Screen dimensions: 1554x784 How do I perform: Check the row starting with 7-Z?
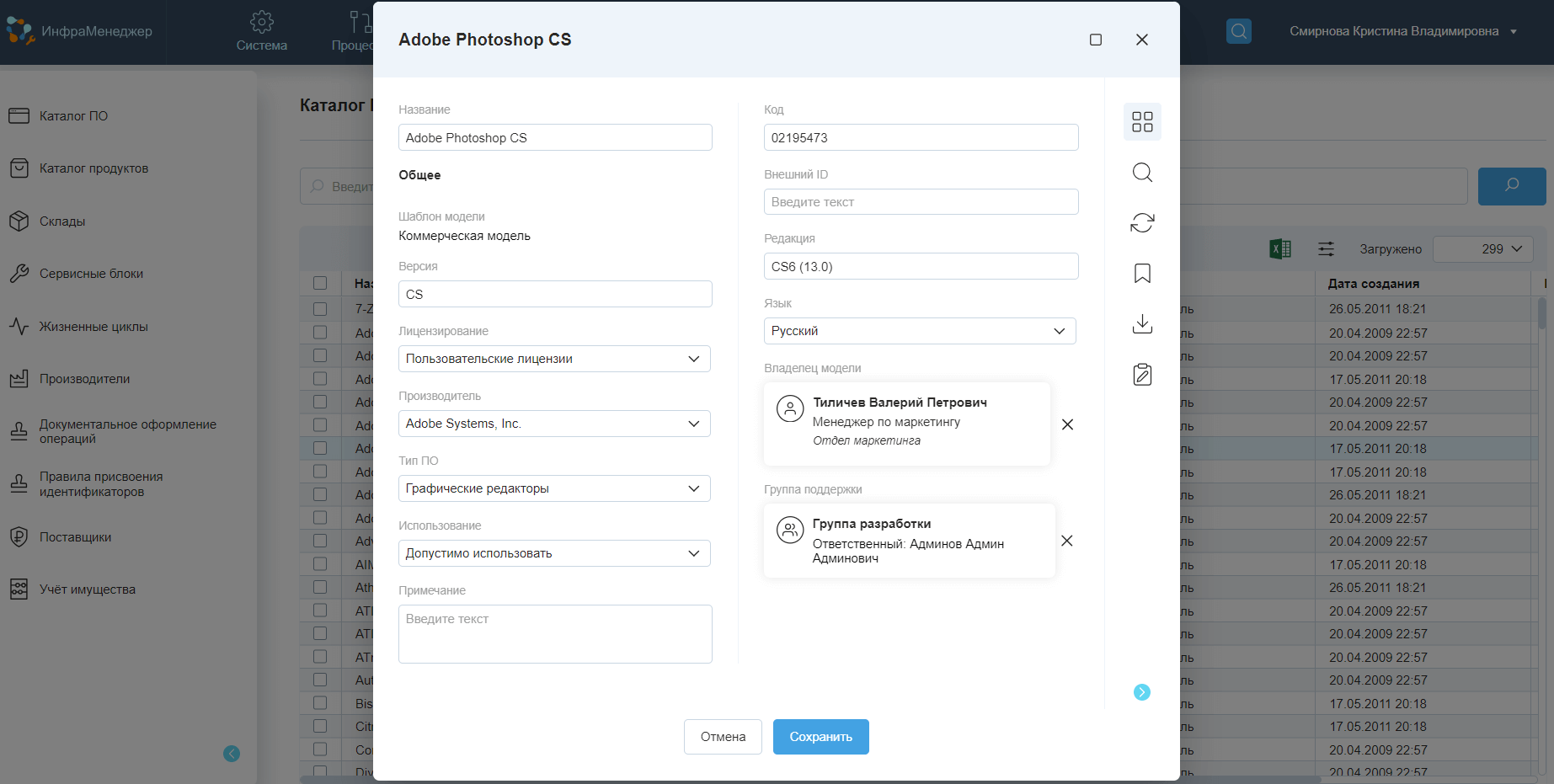click(x=320, y=309)
